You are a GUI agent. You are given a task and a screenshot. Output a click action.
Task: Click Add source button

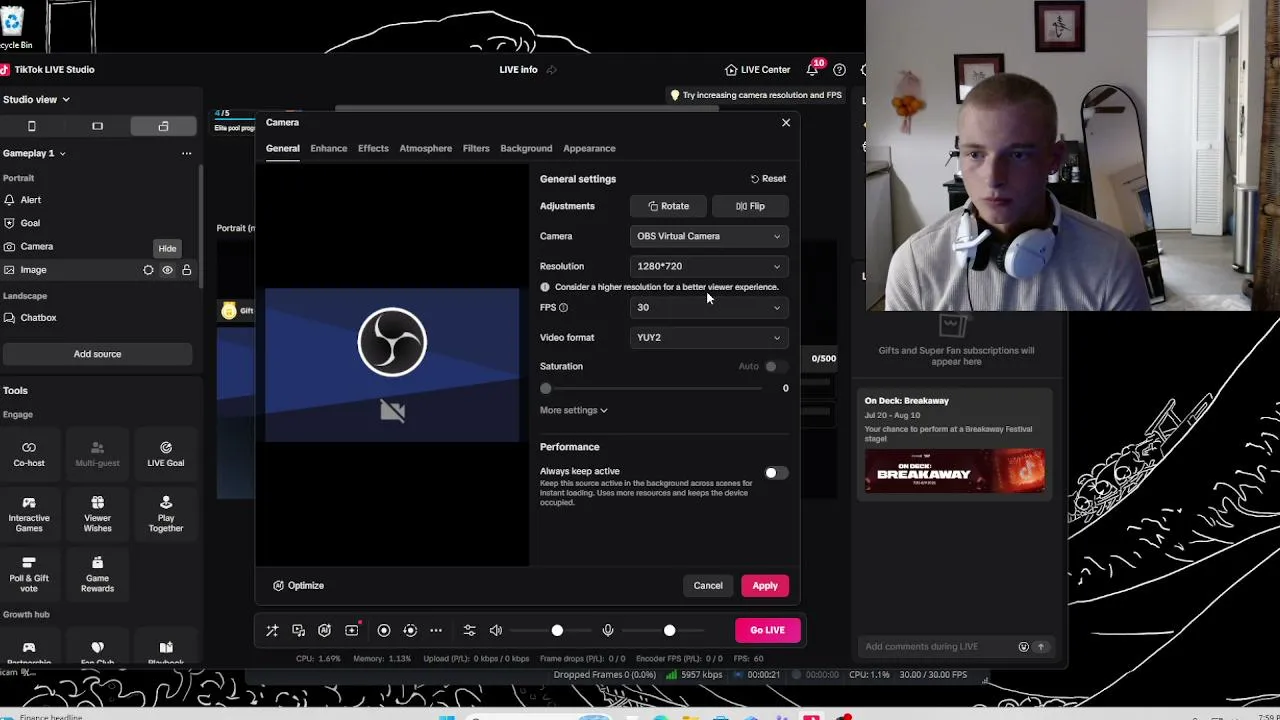pos(97,354)
